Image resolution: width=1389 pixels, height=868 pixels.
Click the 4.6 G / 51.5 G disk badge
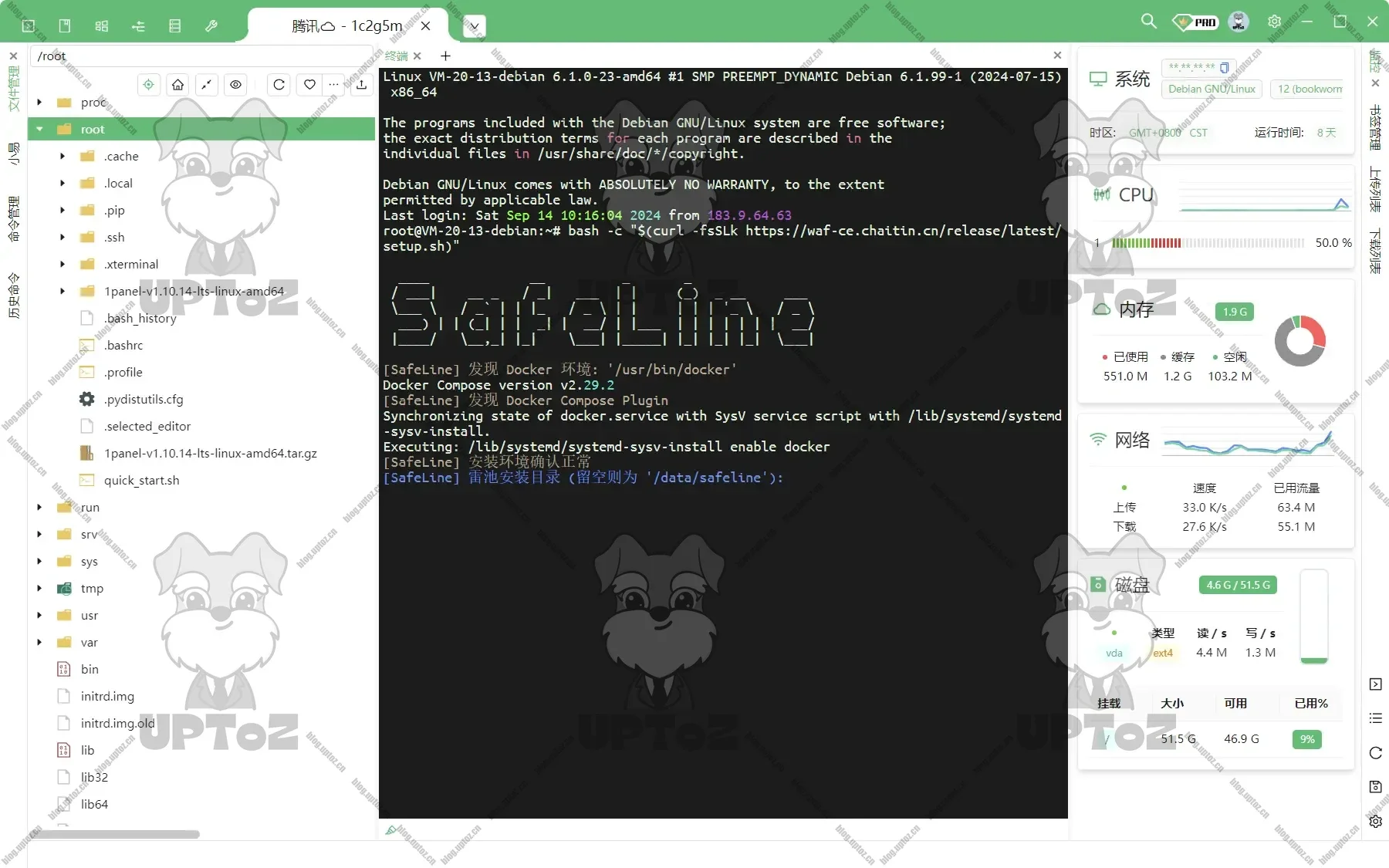click(1238, 585)
